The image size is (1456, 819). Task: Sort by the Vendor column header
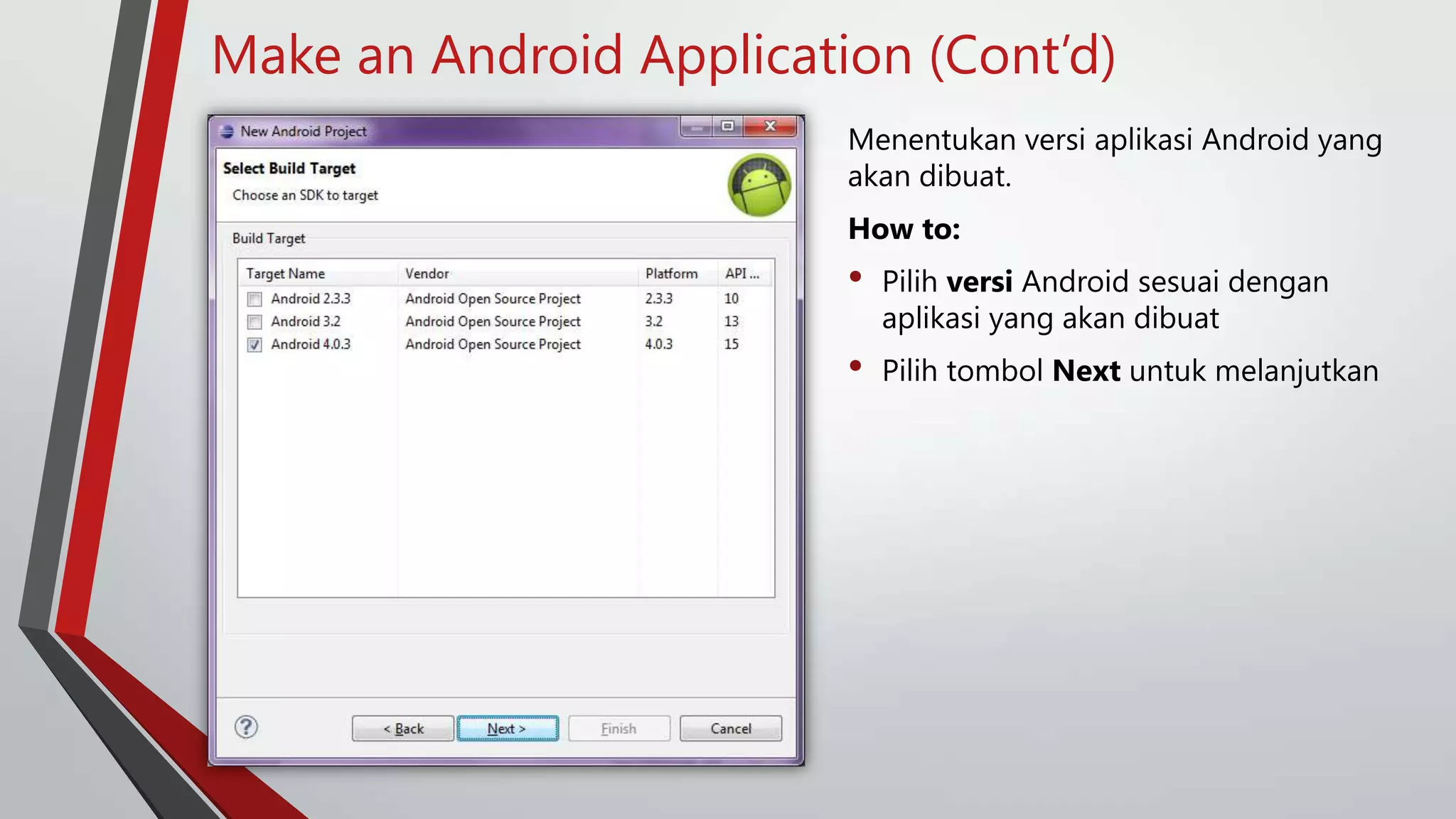[x=518, y=274]
